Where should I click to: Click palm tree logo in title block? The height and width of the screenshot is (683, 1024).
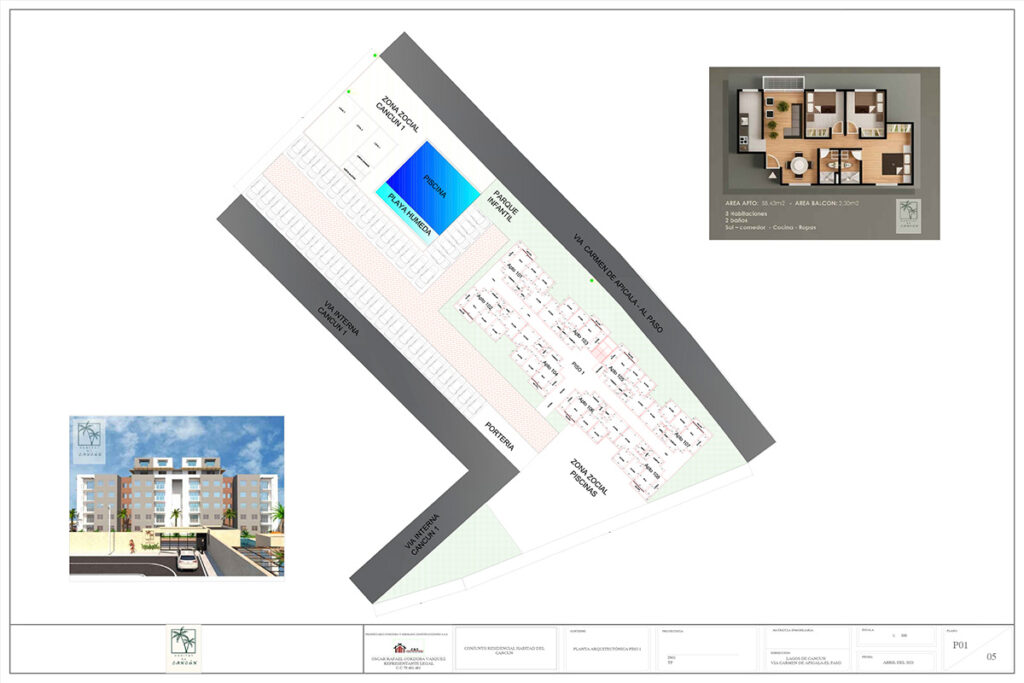coord(182,648)
